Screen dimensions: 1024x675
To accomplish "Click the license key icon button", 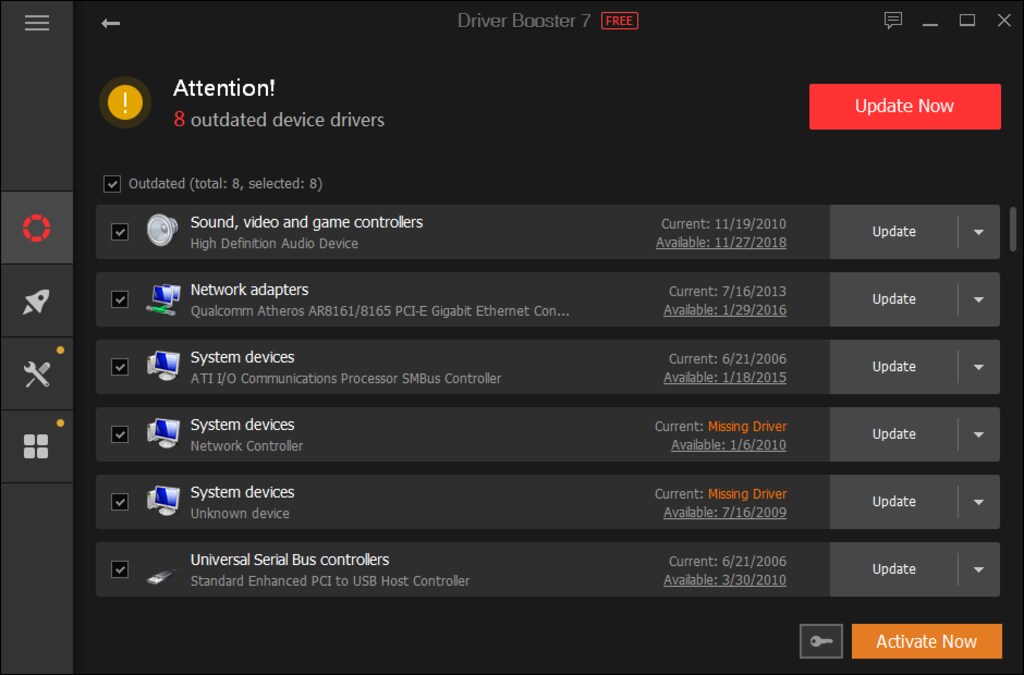I will pyautogui.click(x=821, y=641).
